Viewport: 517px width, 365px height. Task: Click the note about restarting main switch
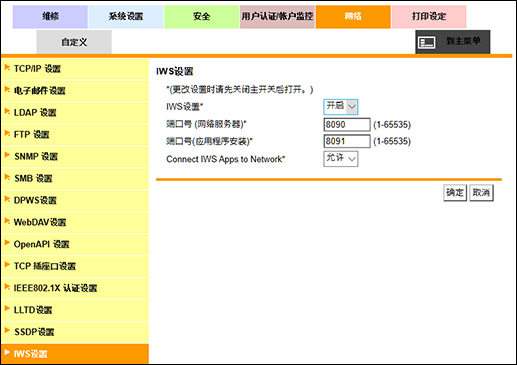tap(240, 90)
